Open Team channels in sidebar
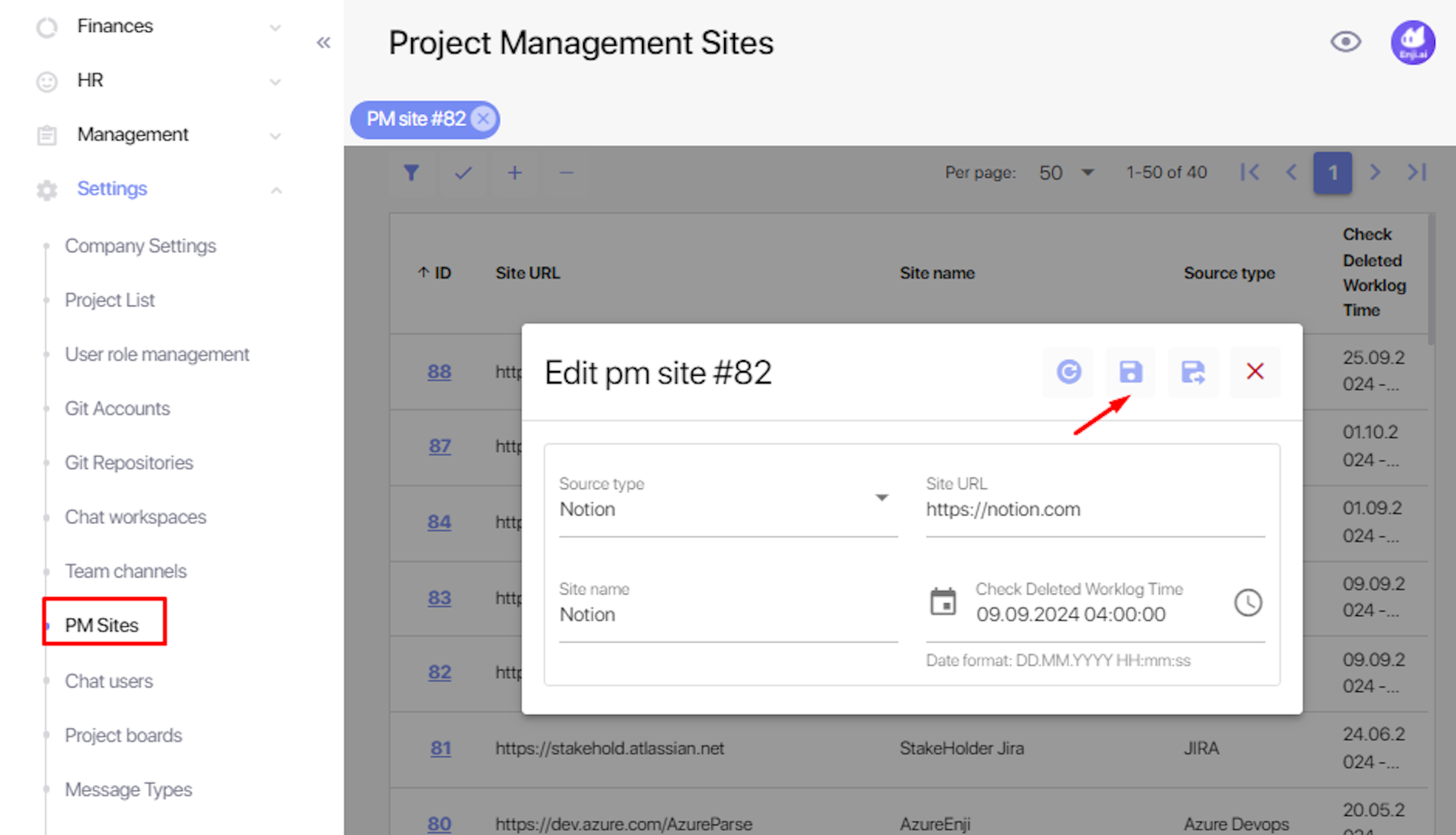 point(125,571)
